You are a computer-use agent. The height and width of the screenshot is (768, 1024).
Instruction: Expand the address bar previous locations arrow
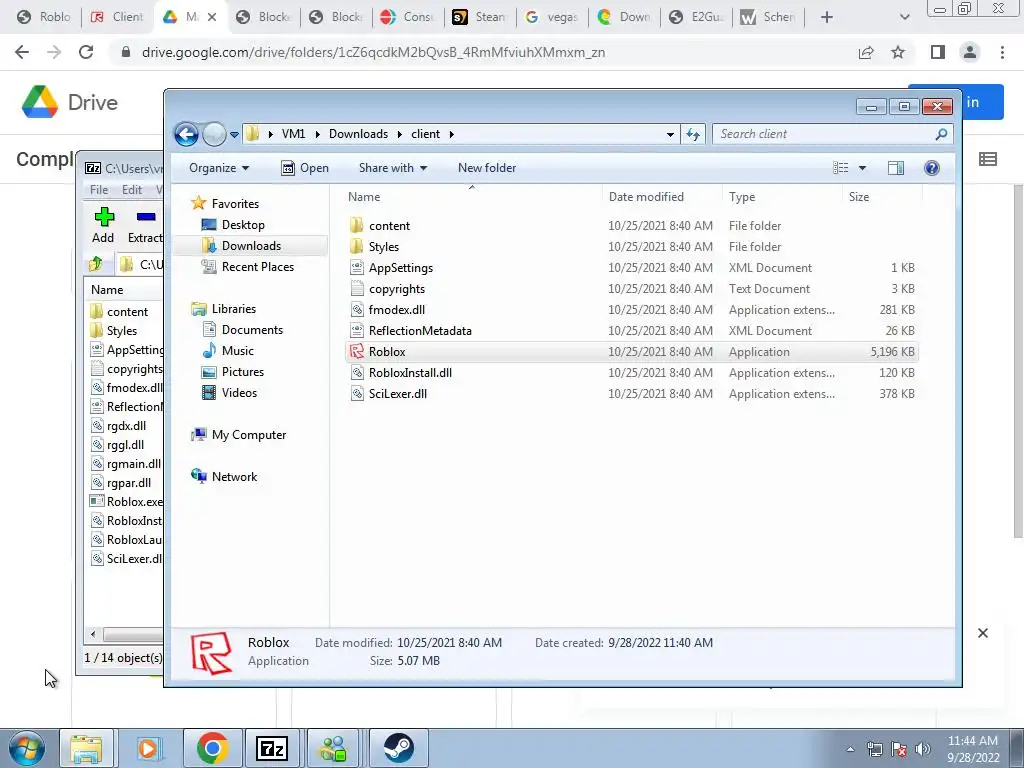tap(670, 135)
